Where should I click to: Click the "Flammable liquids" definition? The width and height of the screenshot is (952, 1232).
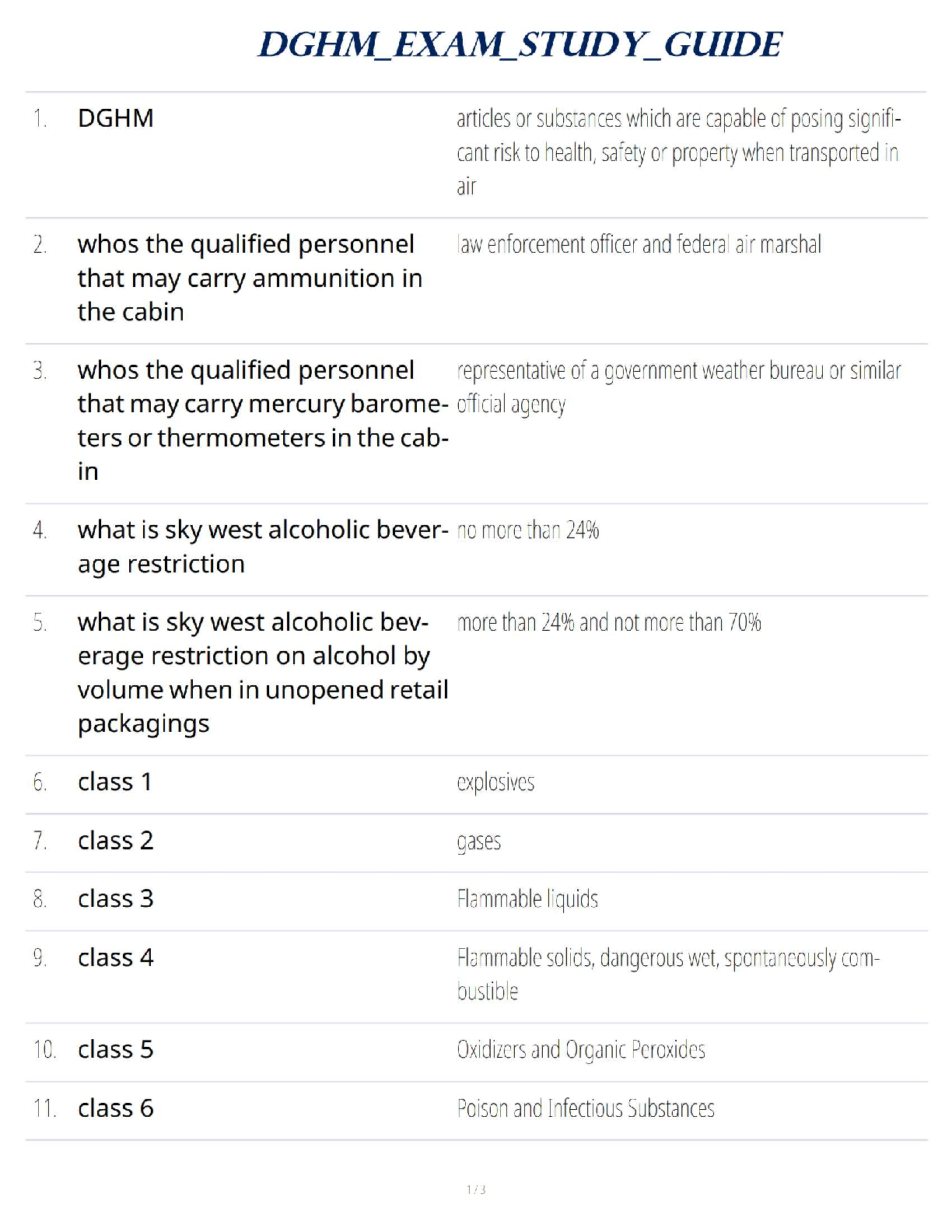pyautogui.click(x=527, y=899)
